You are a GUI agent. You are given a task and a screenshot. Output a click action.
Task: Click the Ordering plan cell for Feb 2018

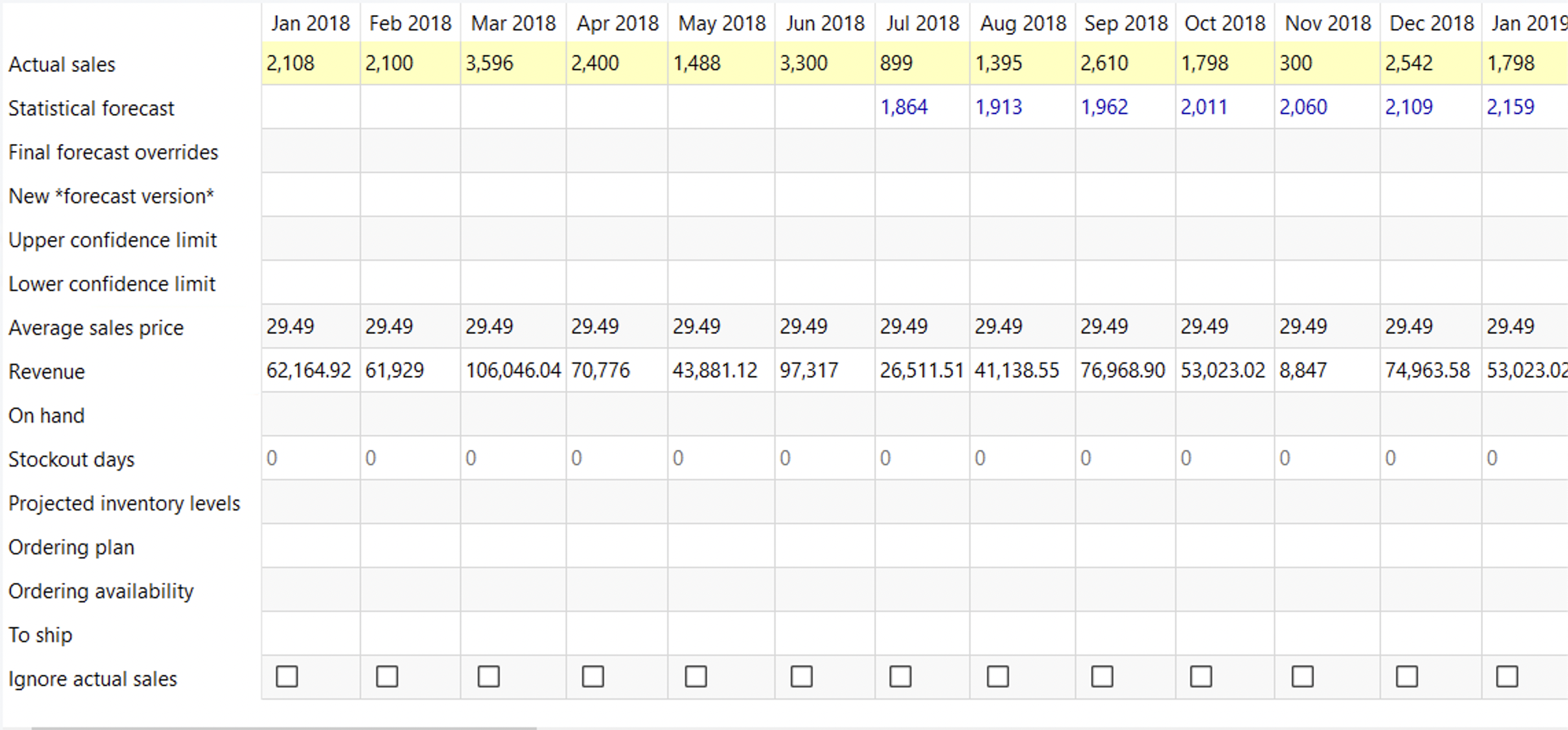pos(410,546)
